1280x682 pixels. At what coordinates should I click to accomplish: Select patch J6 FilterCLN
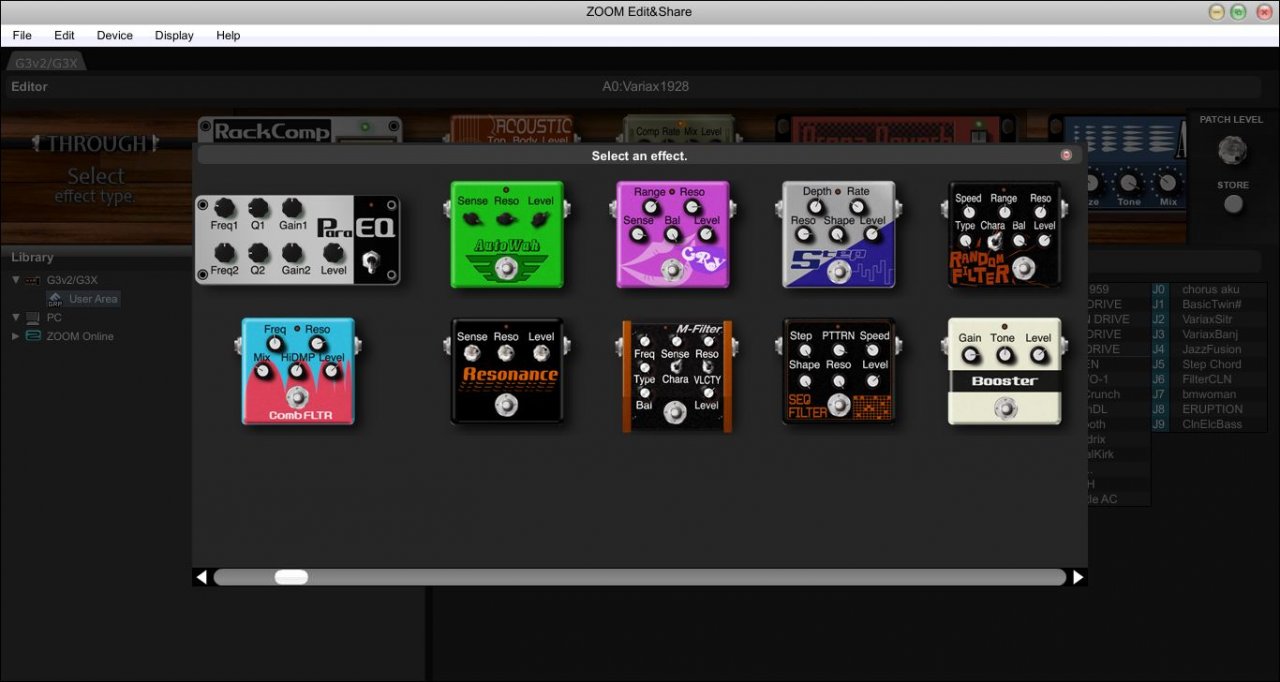pos(1209,379)
